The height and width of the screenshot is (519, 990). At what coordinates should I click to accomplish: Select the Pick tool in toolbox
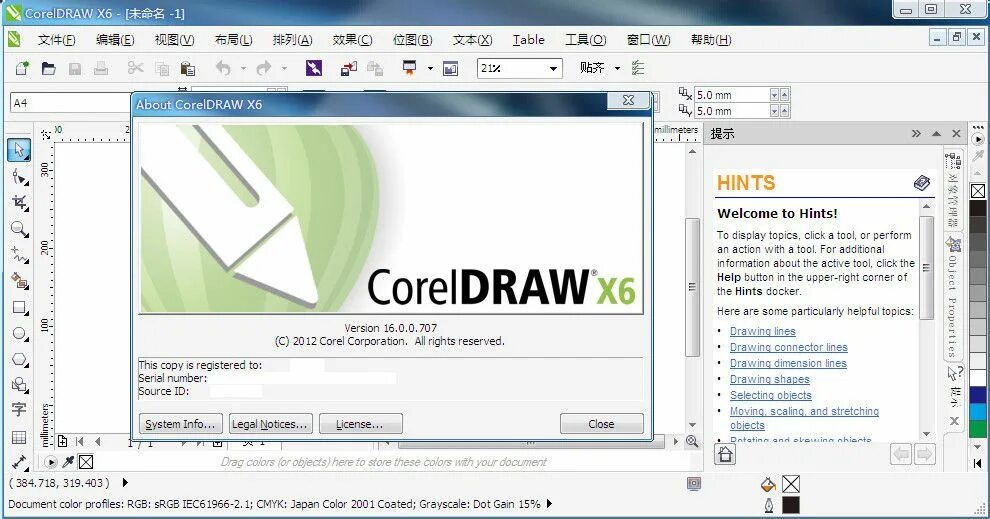click(20, 150)
